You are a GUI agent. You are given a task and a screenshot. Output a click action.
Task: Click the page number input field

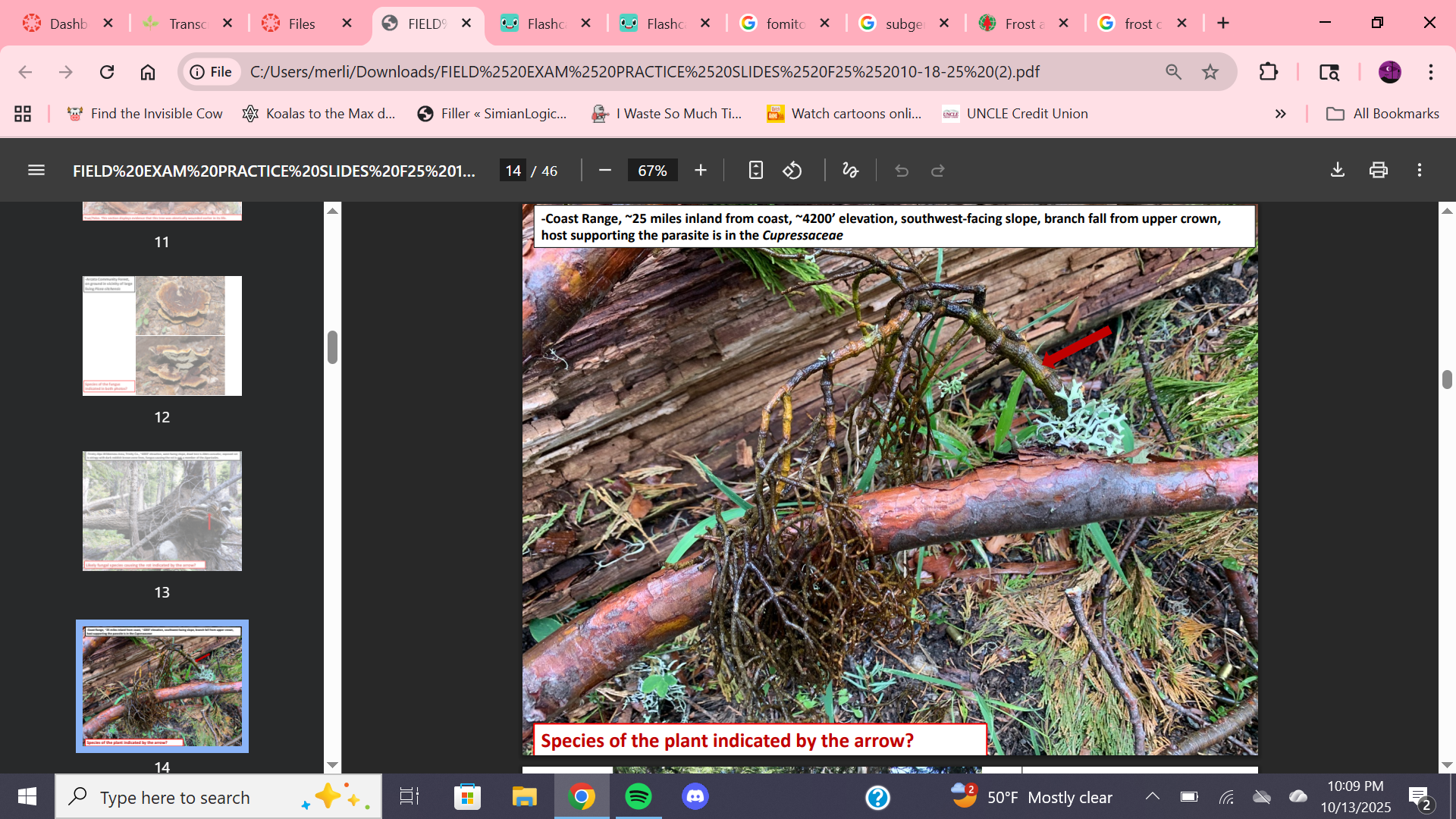tap(513, 171)
